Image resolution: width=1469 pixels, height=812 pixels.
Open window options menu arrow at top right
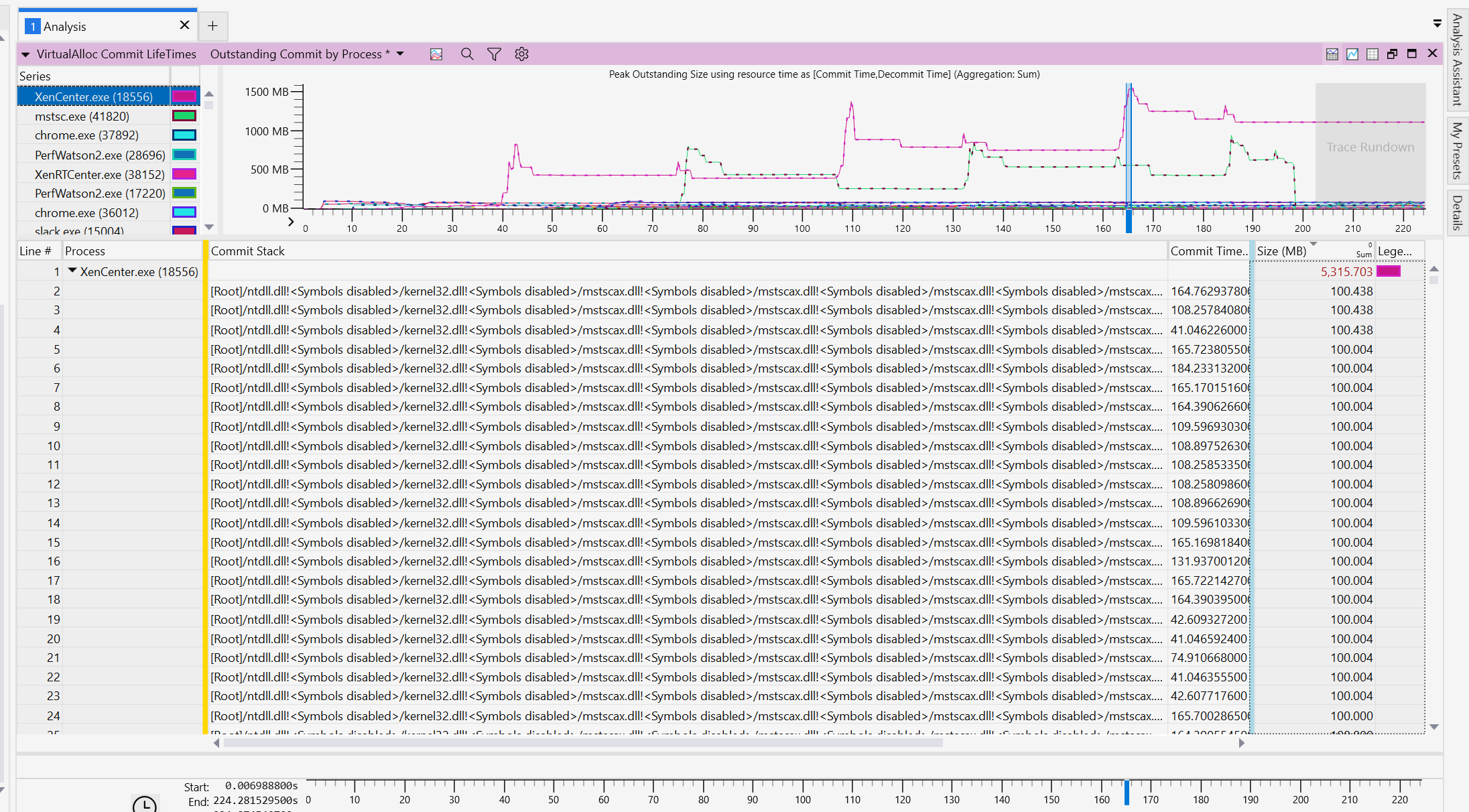click(1438, 23)
